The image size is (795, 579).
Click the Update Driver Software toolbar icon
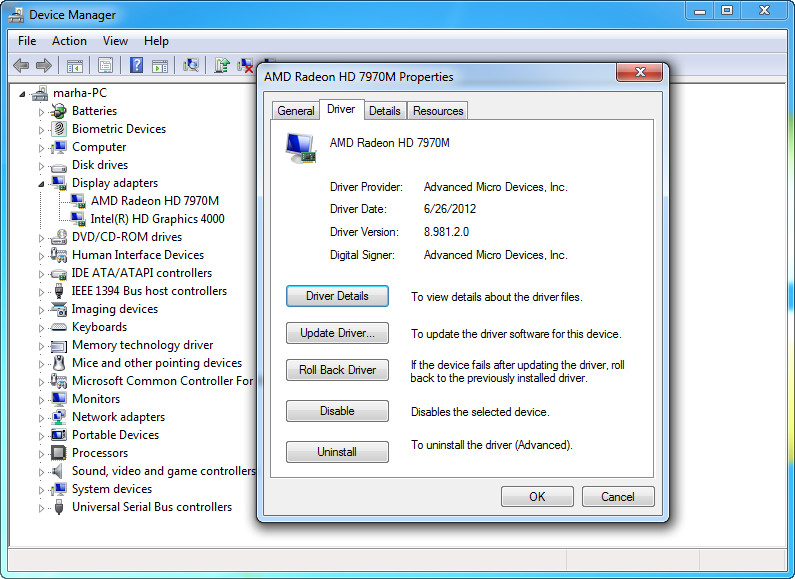point(222,65)
